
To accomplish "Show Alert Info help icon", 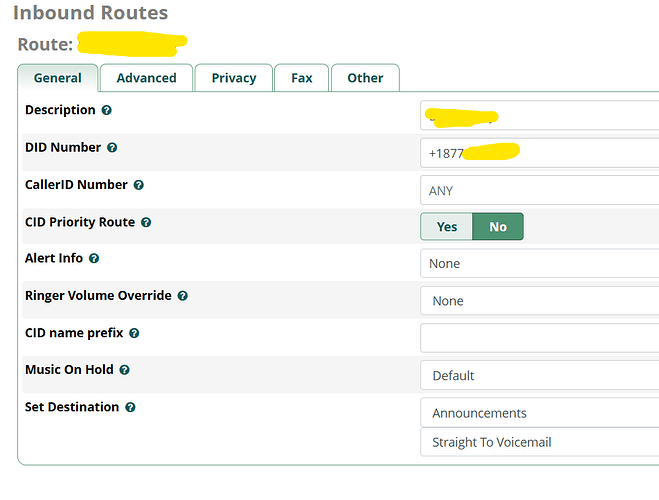I will click(94, 258).
